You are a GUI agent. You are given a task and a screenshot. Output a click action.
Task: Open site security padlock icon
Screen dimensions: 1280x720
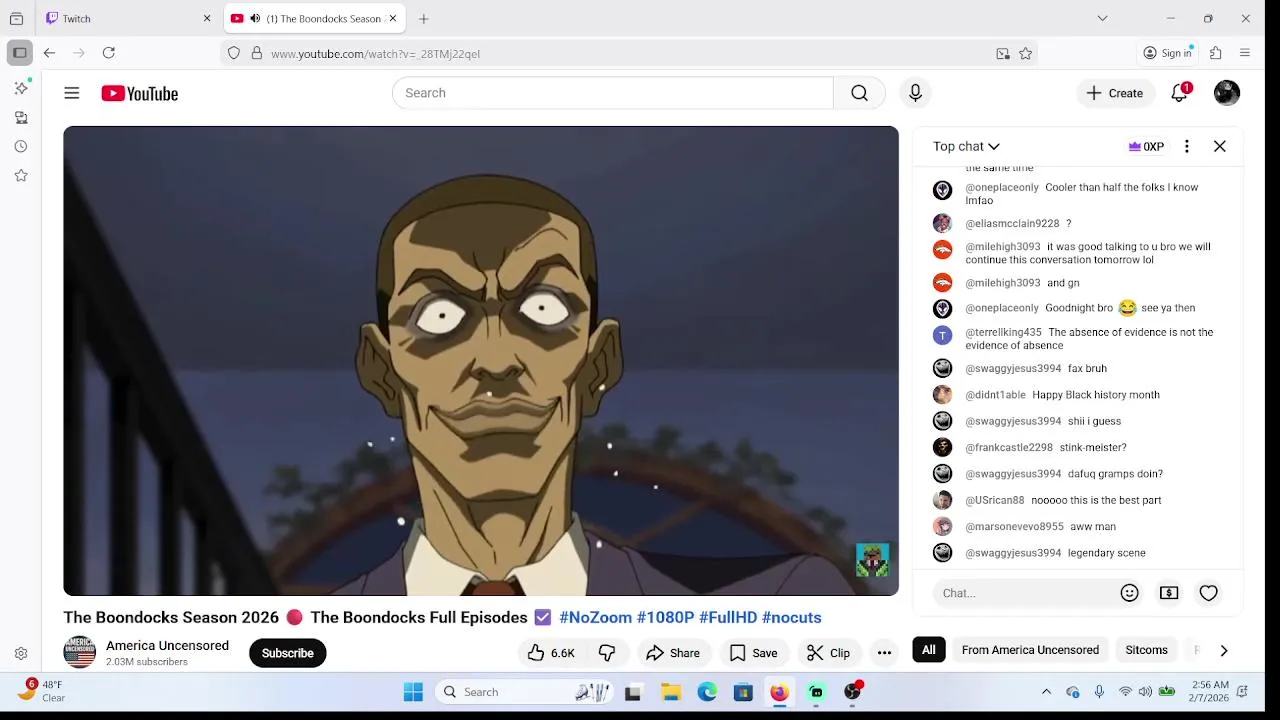click(257, 54)
